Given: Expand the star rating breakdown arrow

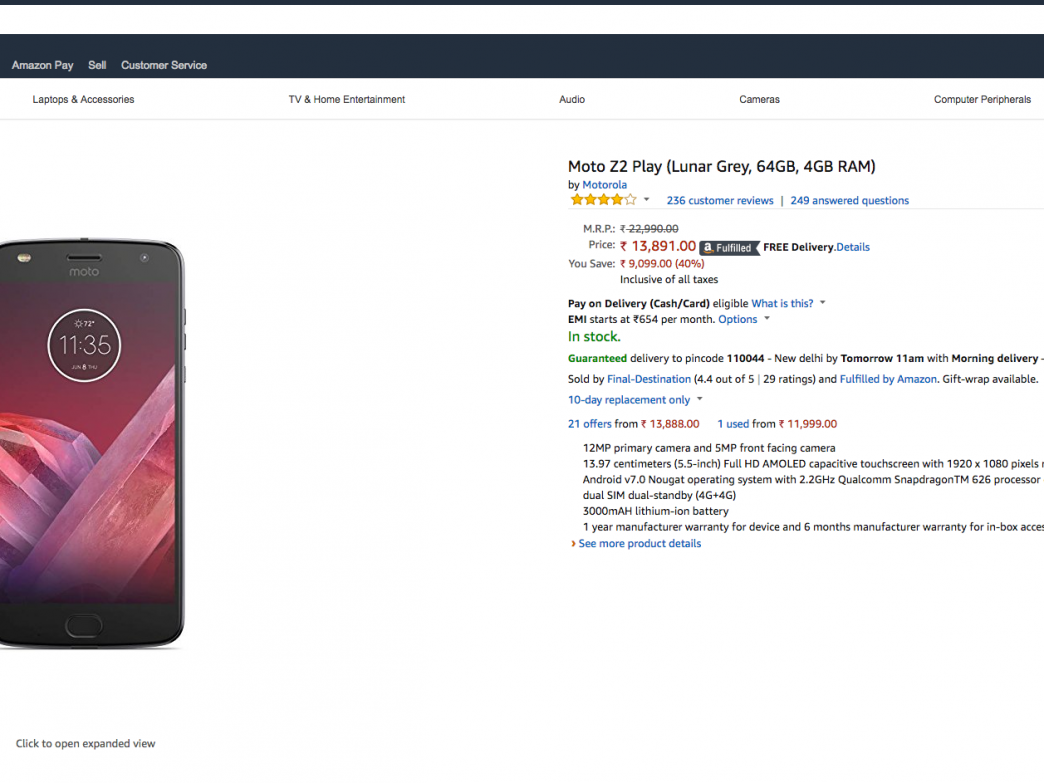Looking at the screenshot, I should [x=647, y=200].
